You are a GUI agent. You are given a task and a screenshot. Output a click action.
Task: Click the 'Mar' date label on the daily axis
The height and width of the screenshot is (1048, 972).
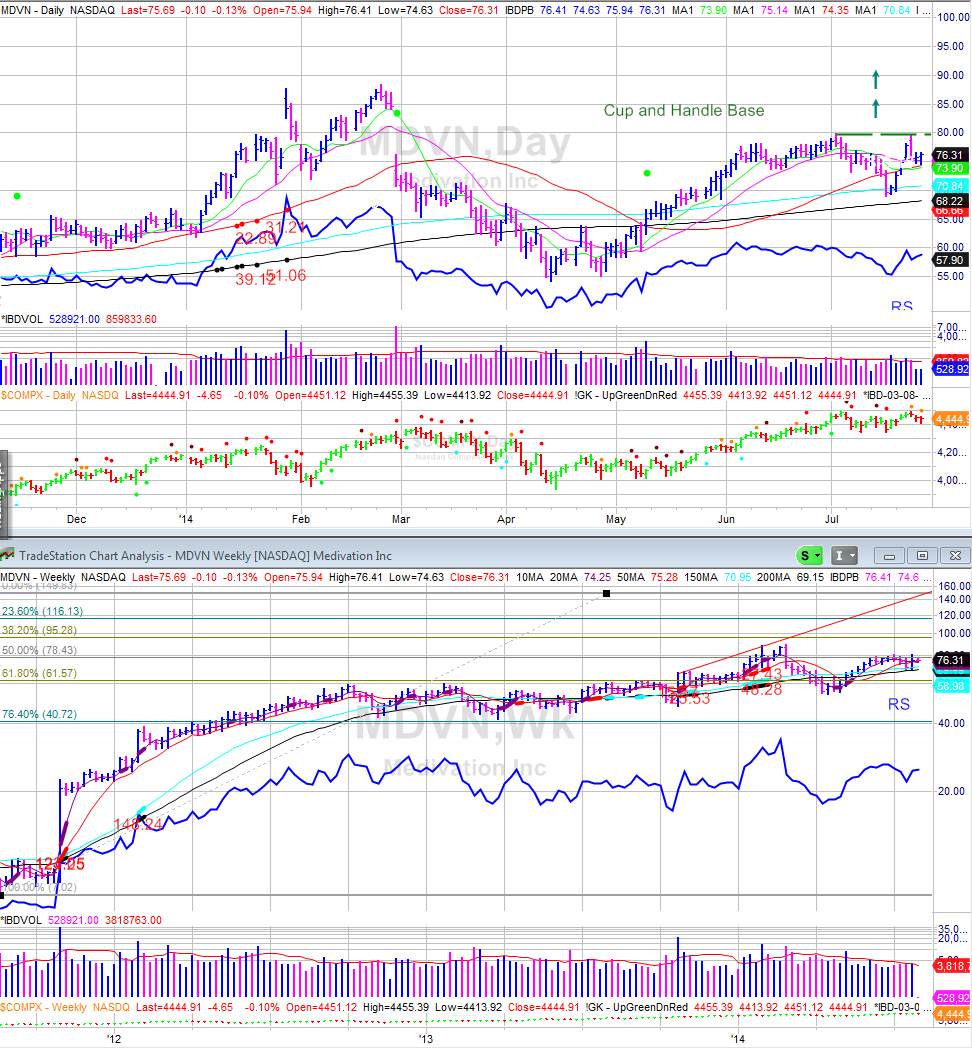click(x=401, y=519)
